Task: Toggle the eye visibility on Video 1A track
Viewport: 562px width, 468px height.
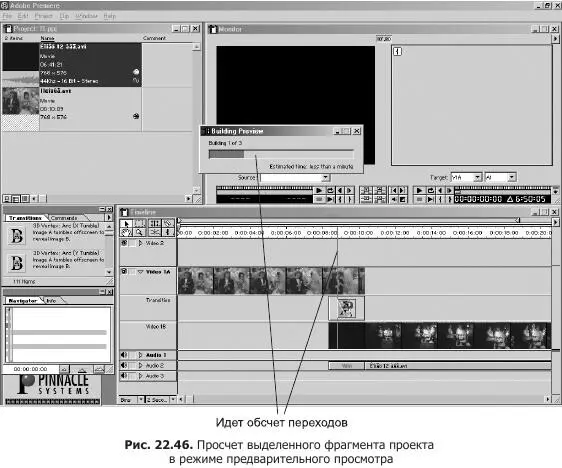Action: 124,271
